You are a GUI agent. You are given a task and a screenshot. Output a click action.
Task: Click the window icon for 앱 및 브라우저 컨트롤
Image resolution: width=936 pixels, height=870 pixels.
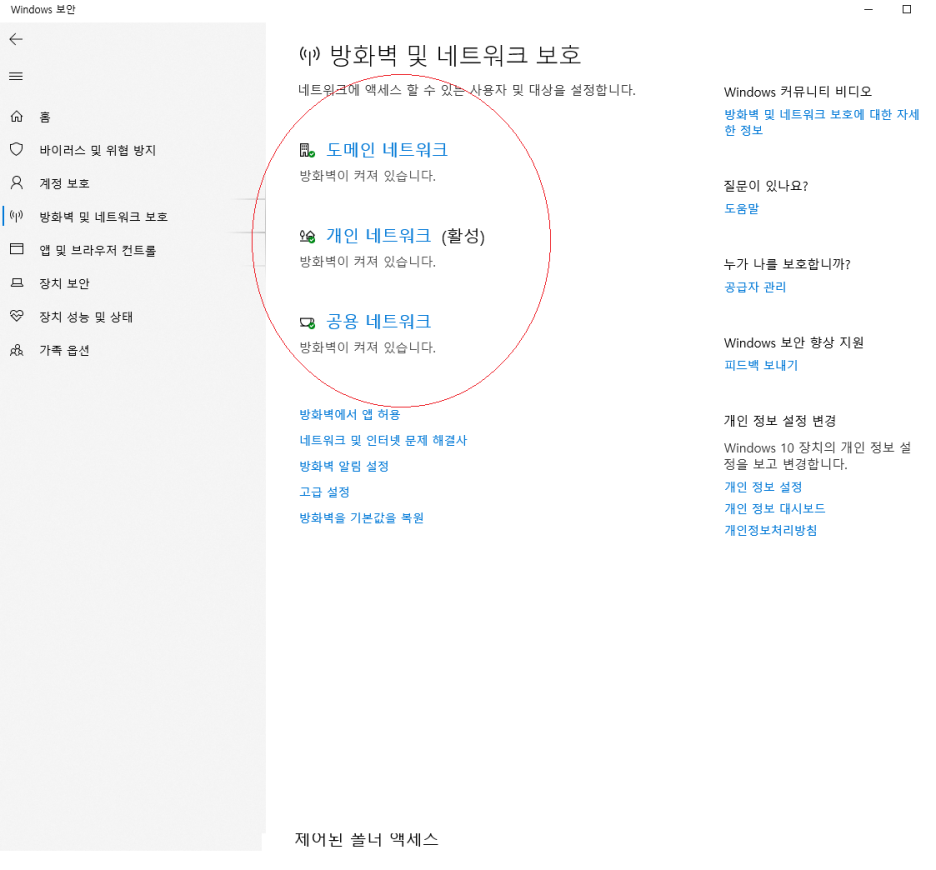coord(17,249)
